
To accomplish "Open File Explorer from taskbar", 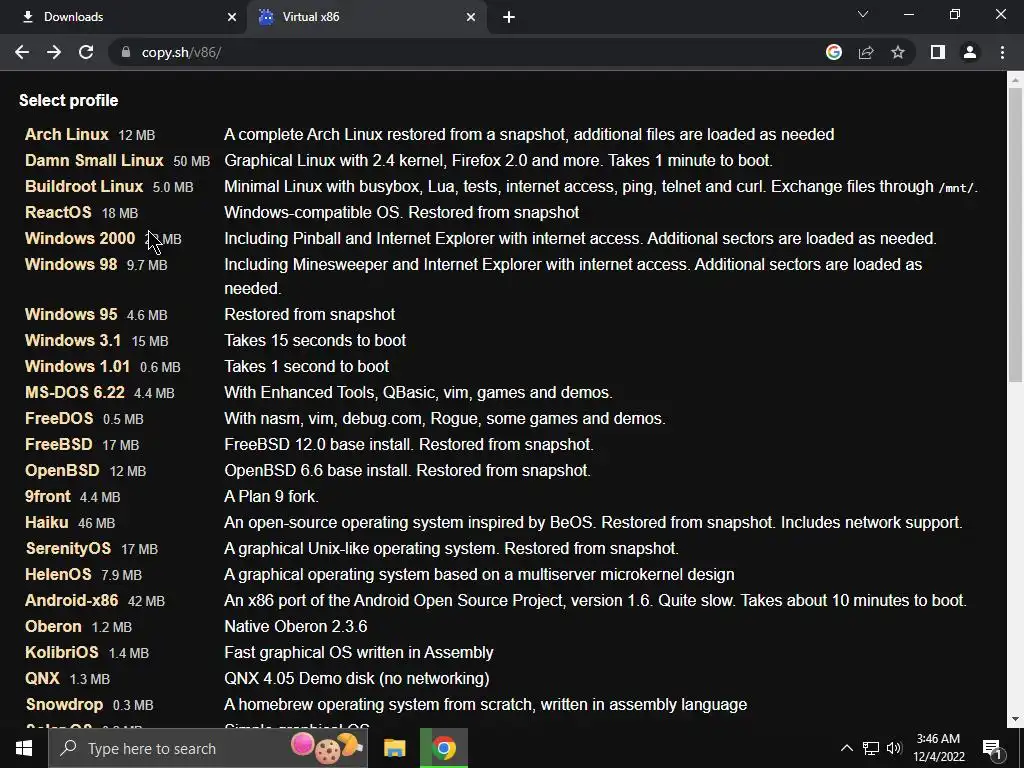I will pyautogui.click(x=394, y=748).
